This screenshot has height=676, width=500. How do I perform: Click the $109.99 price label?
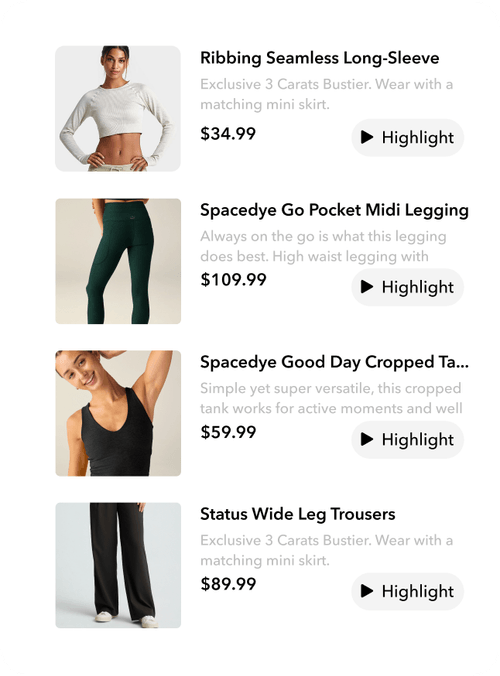pos(233,280)
